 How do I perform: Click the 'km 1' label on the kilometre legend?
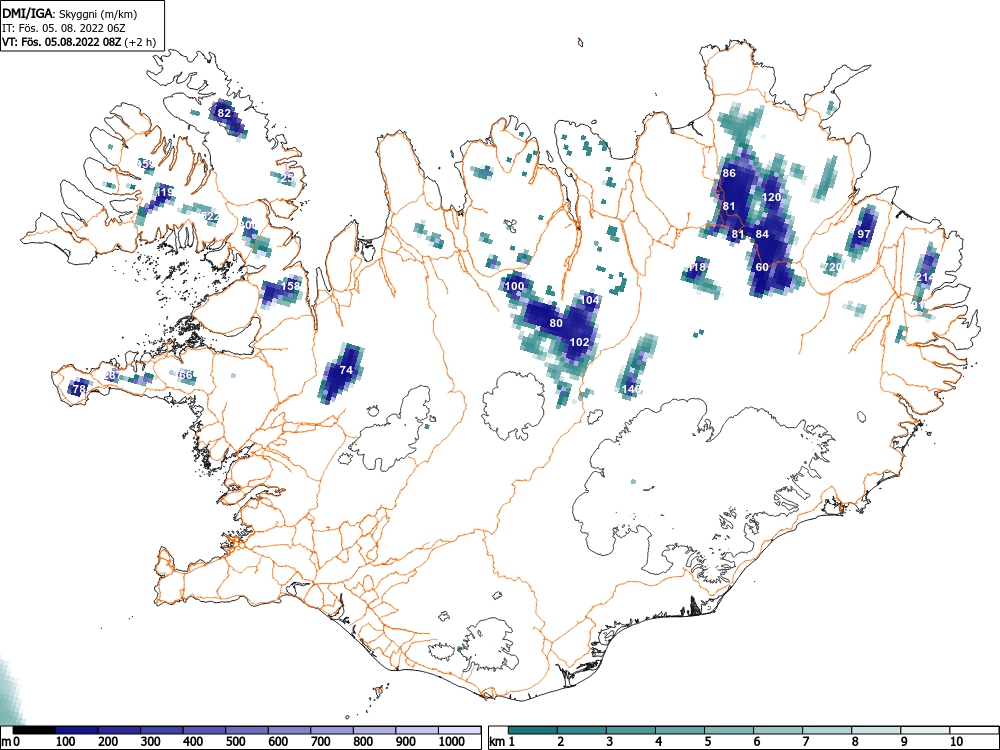(503, 741)
